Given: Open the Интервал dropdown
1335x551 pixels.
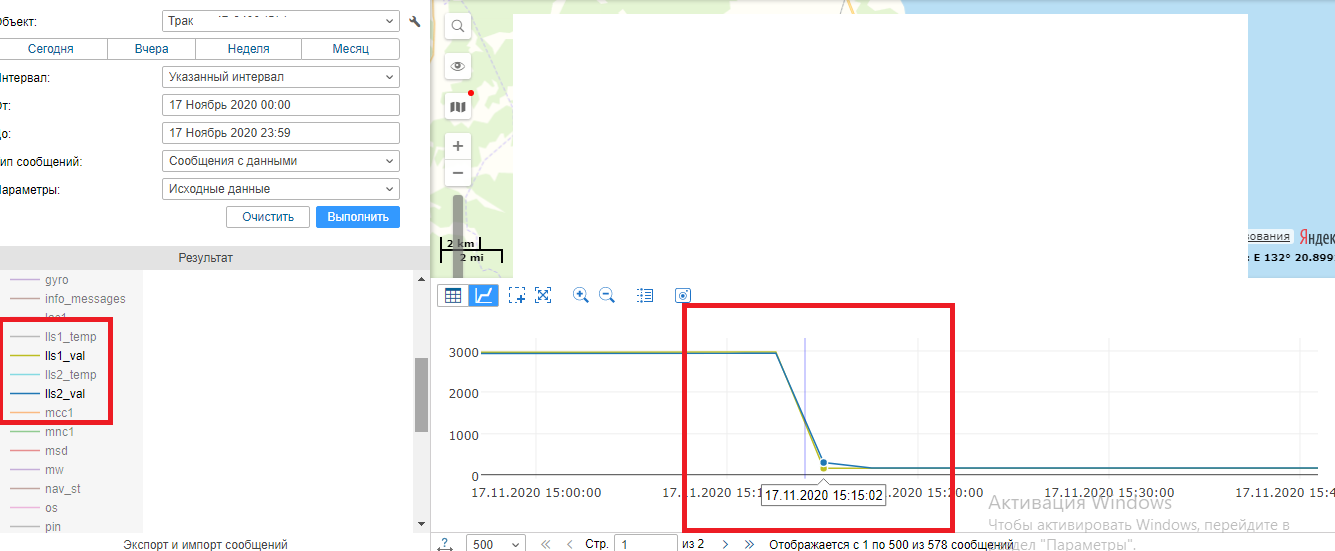Looking at the screenshot, I should pyautogui.click(x=280, y=77).
